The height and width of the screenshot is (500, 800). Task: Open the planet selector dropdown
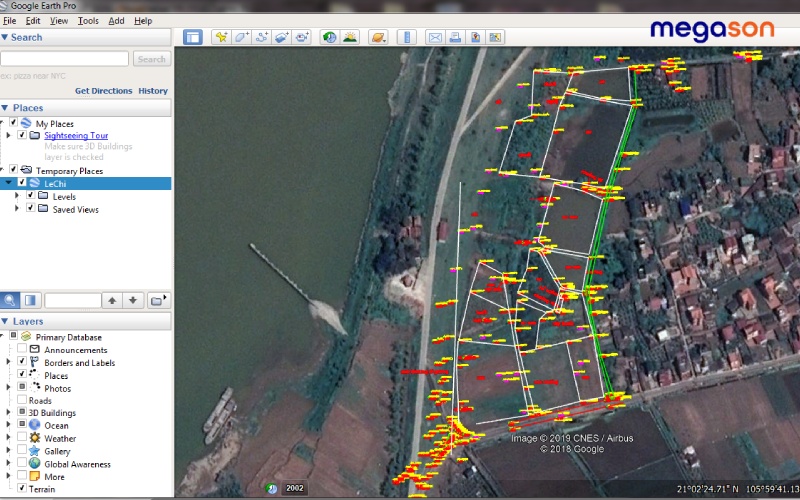(377, 37)
